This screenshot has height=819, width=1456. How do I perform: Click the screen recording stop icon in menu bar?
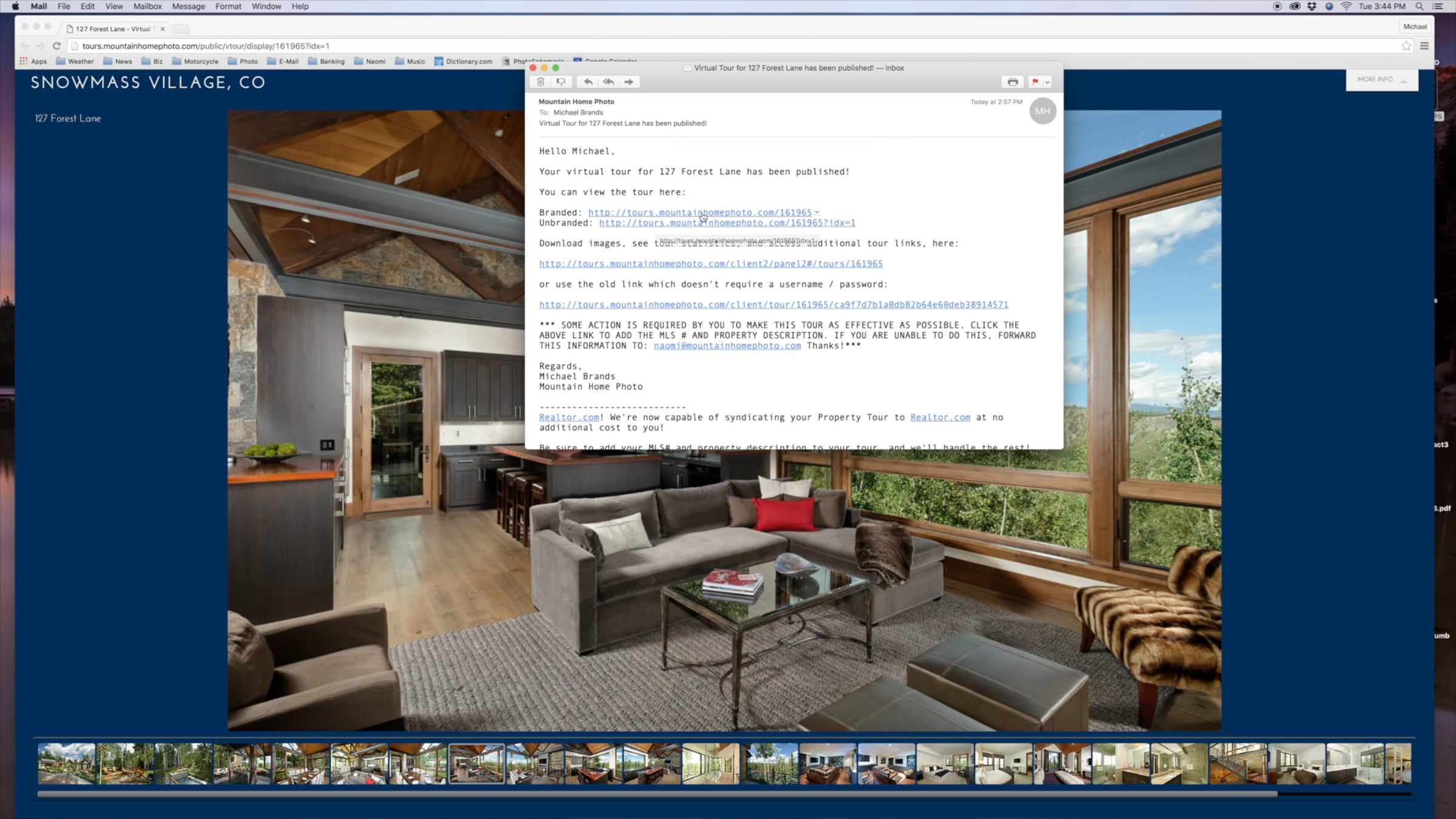(x=1277, y=7)
